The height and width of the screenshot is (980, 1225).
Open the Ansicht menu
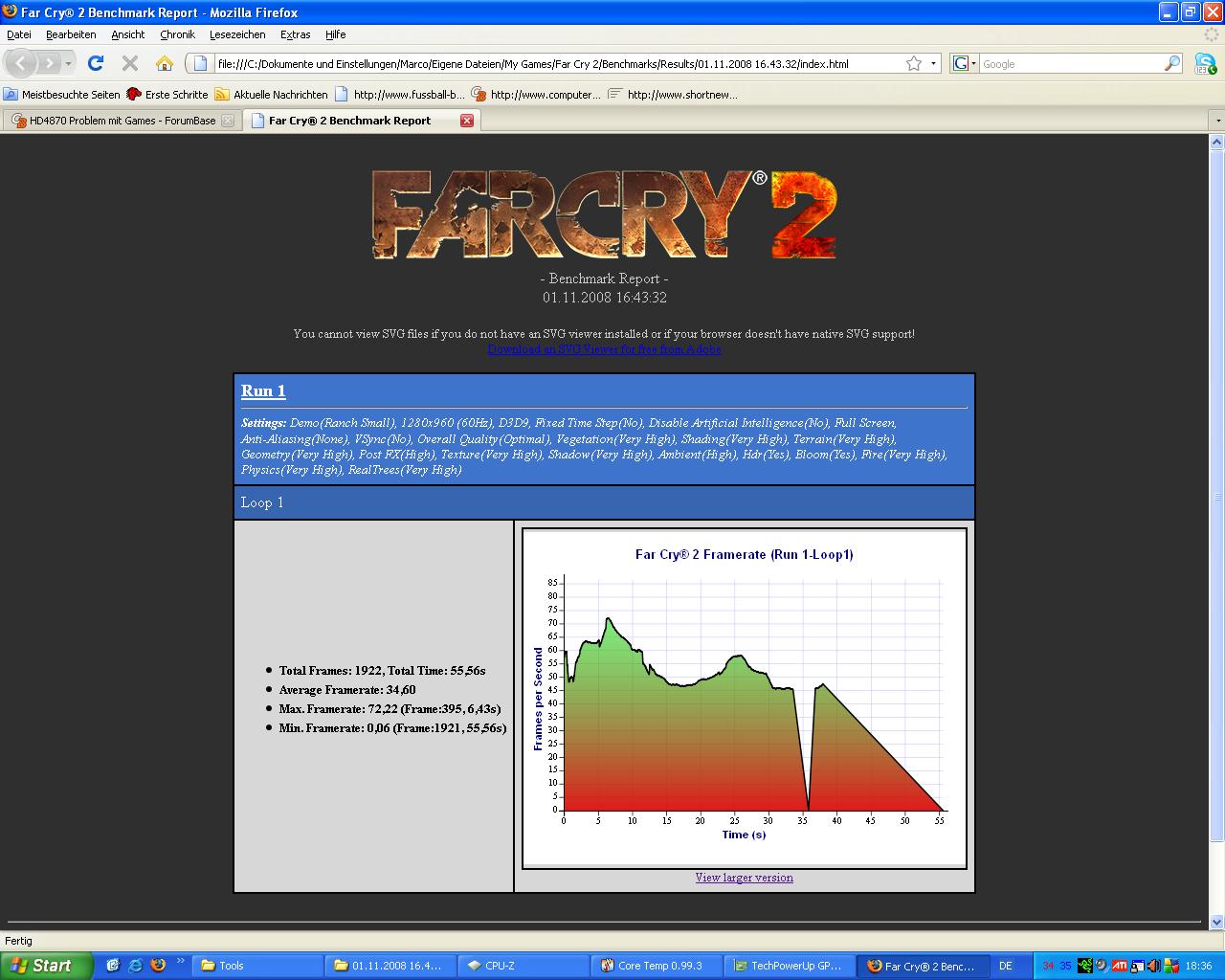click(x=127, y=34)
